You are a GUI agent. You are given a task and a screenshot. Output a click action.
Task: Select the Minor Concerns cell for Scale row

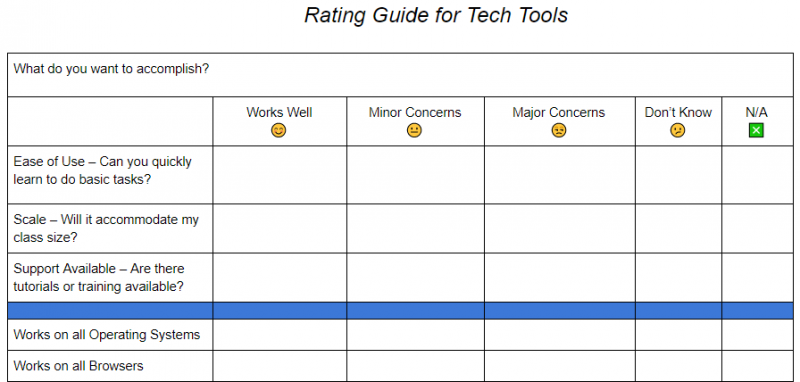click(415, 228)
